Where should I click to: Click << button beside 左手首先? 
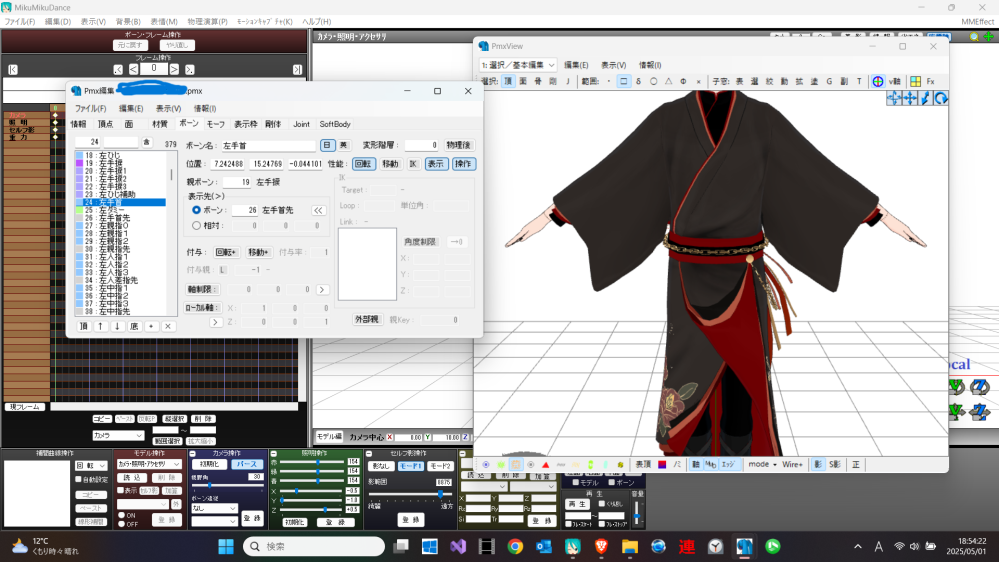tap(317, 210)
